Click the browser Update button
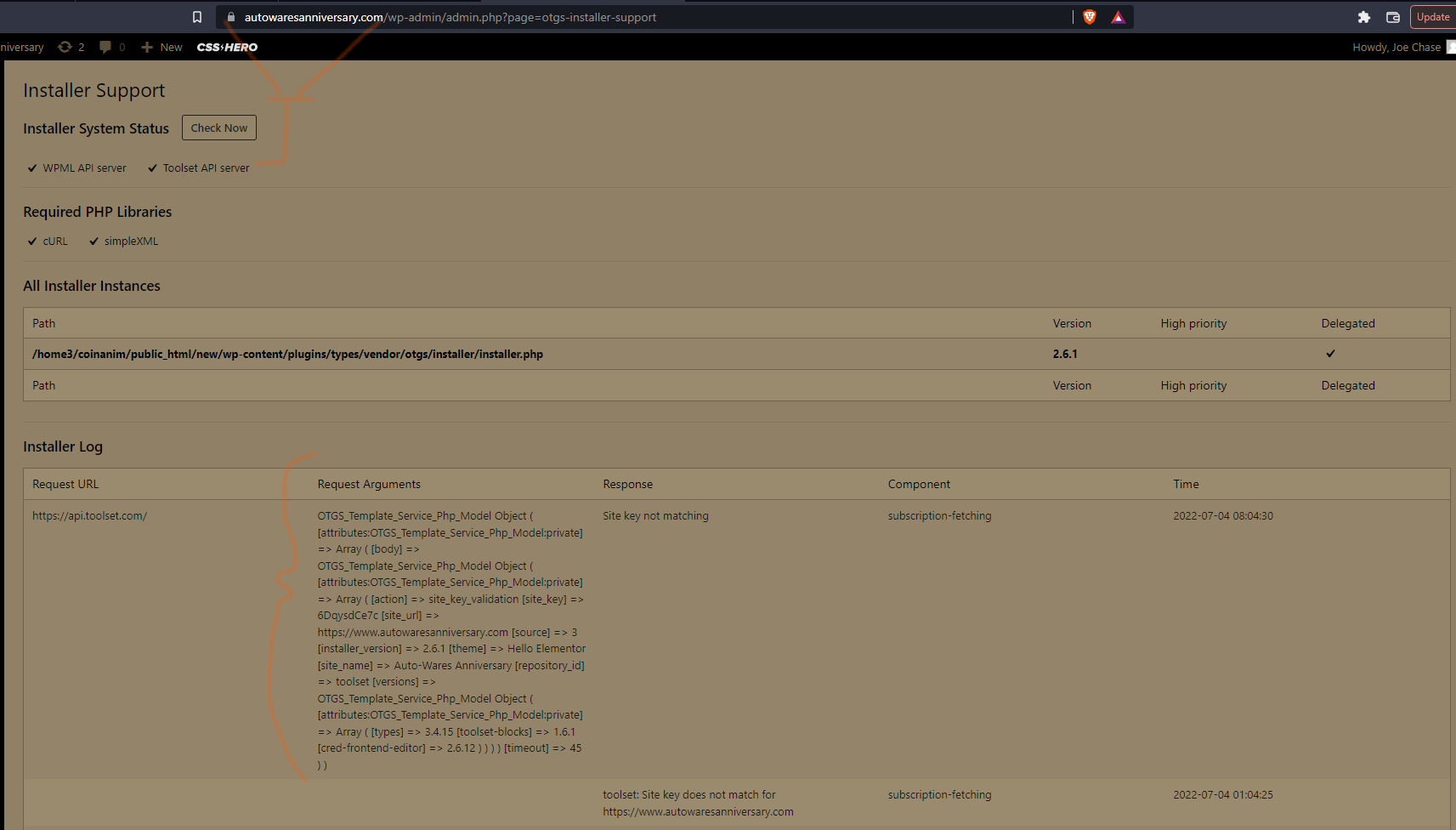The height and width of the screenshot is (830, 1456). 1432,17
